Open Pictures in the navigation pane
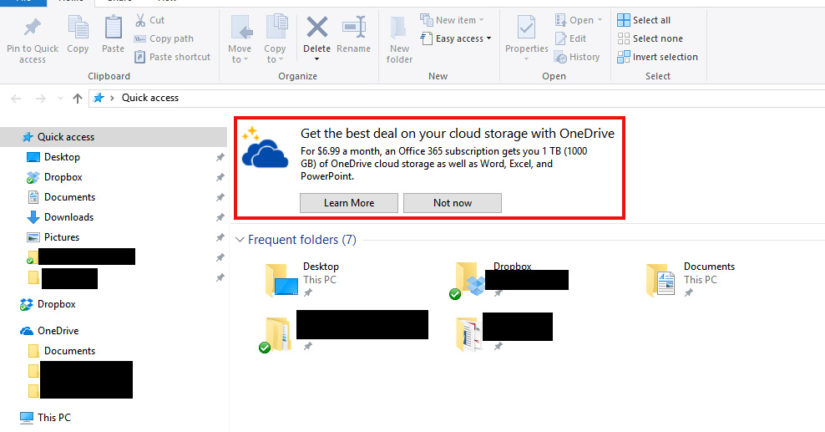This screenshot has width=825, height=432. point(62,237)
